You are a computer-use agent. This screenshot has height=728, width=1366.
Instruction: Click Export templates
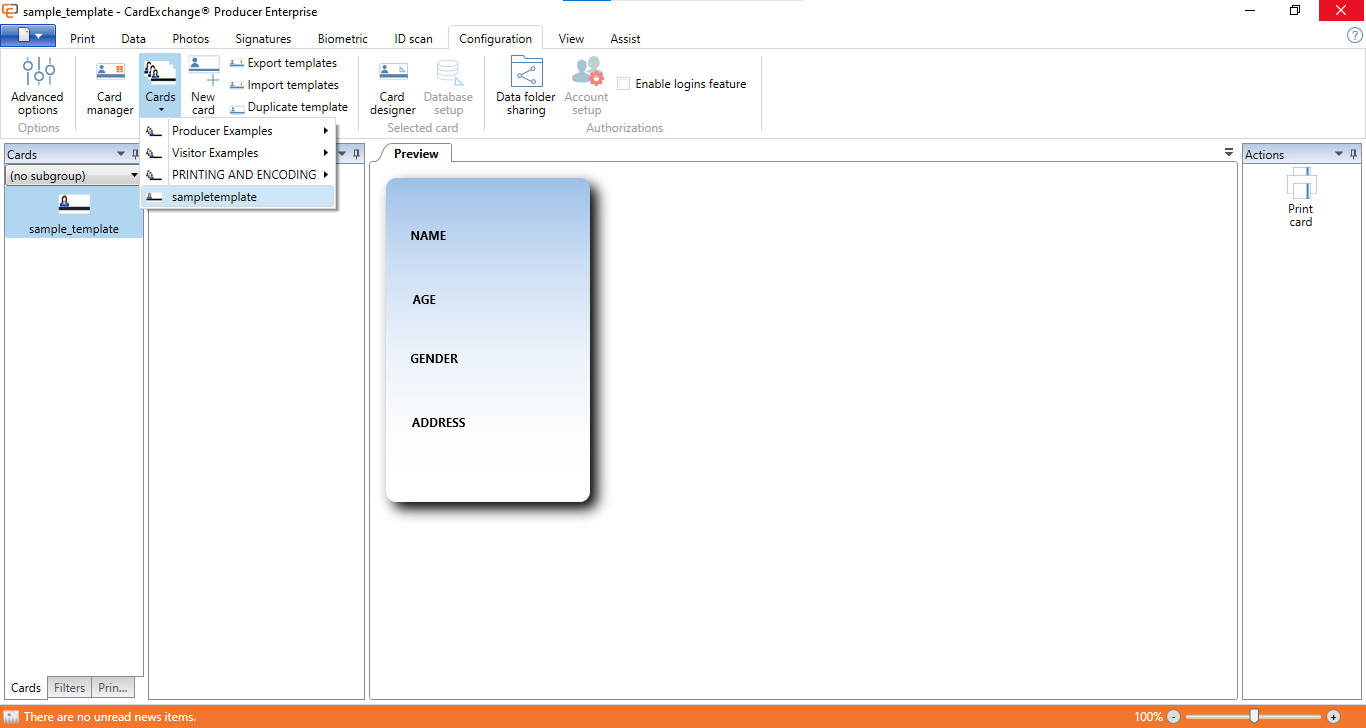click(283, 63)
